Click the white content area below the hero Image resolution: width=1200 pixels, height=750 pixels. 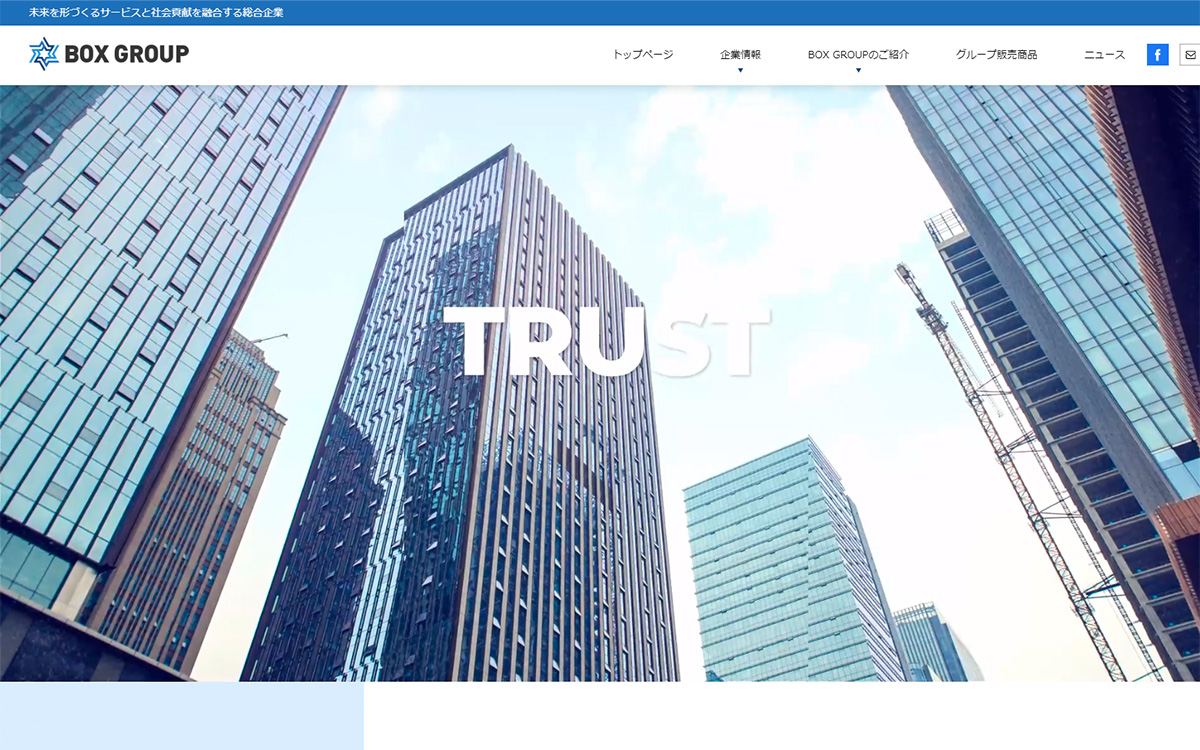click(780, 716)
